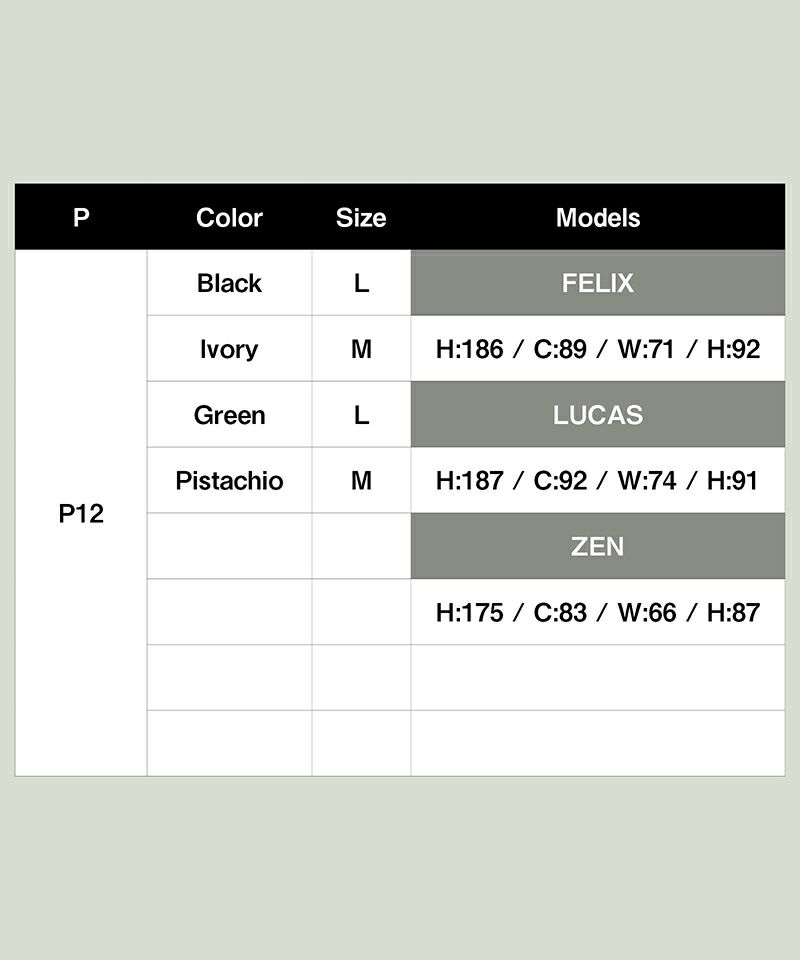The image size is (800, 960).
Task: Select size L in the Green row
Action: (361, 415)
